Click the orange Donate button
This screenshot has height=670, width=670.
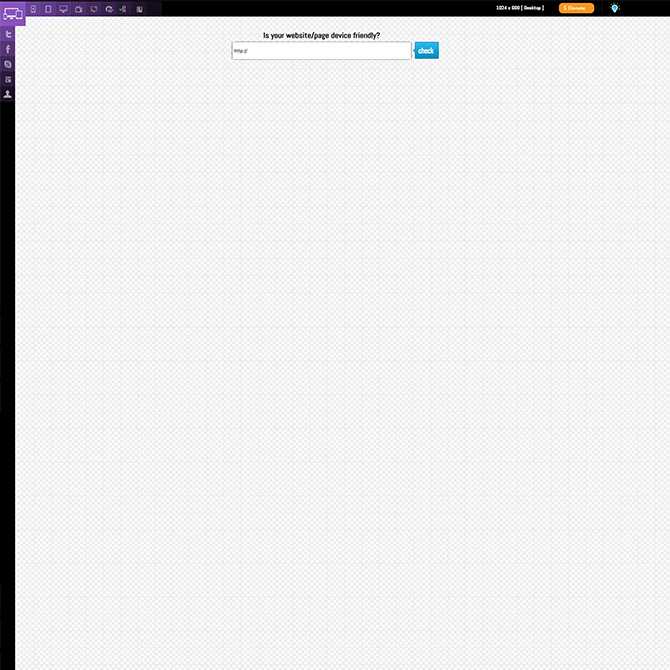point(576,8)
